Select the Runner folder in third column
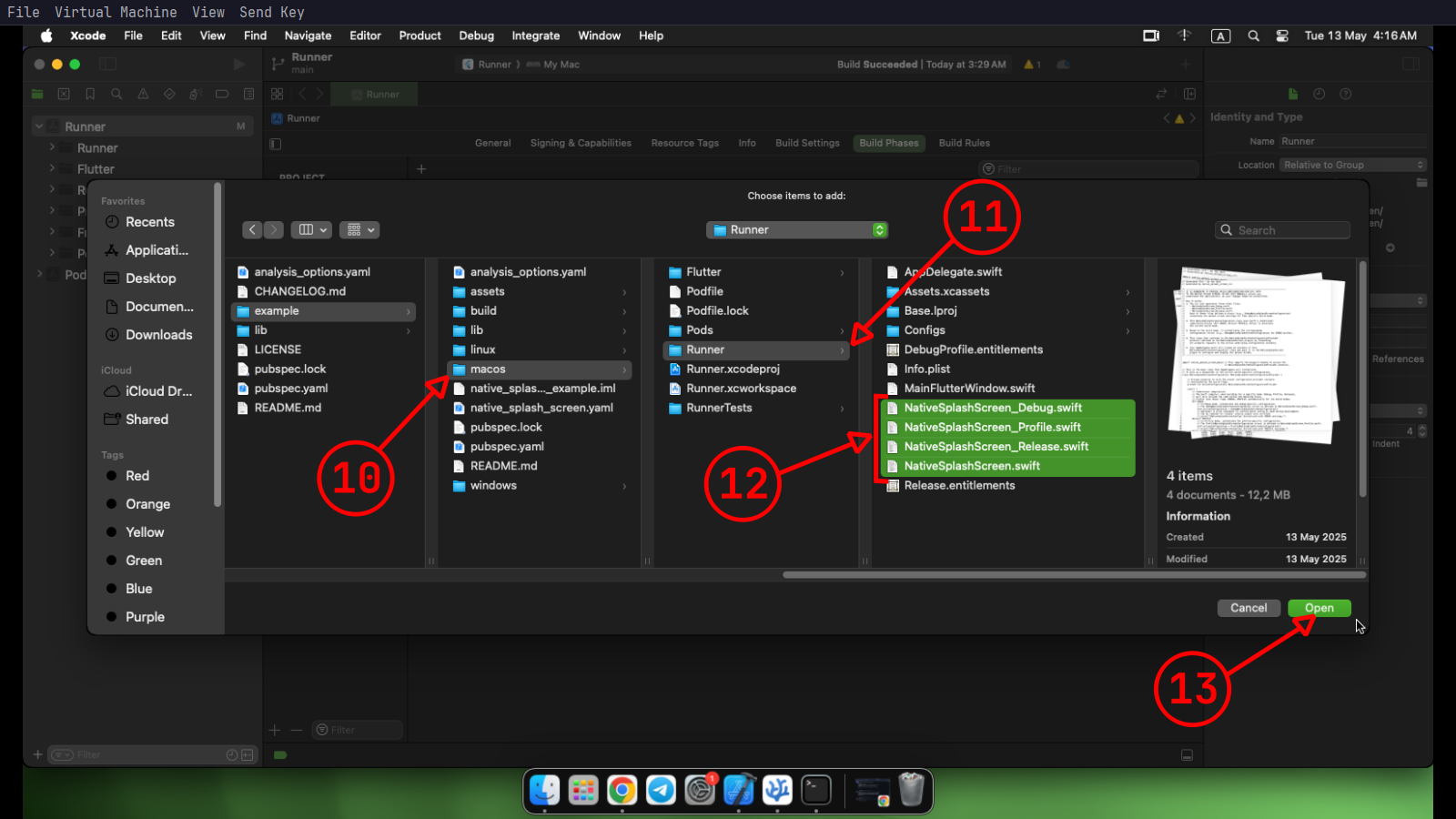This screenshot has width=1456, height=819. 755,349
